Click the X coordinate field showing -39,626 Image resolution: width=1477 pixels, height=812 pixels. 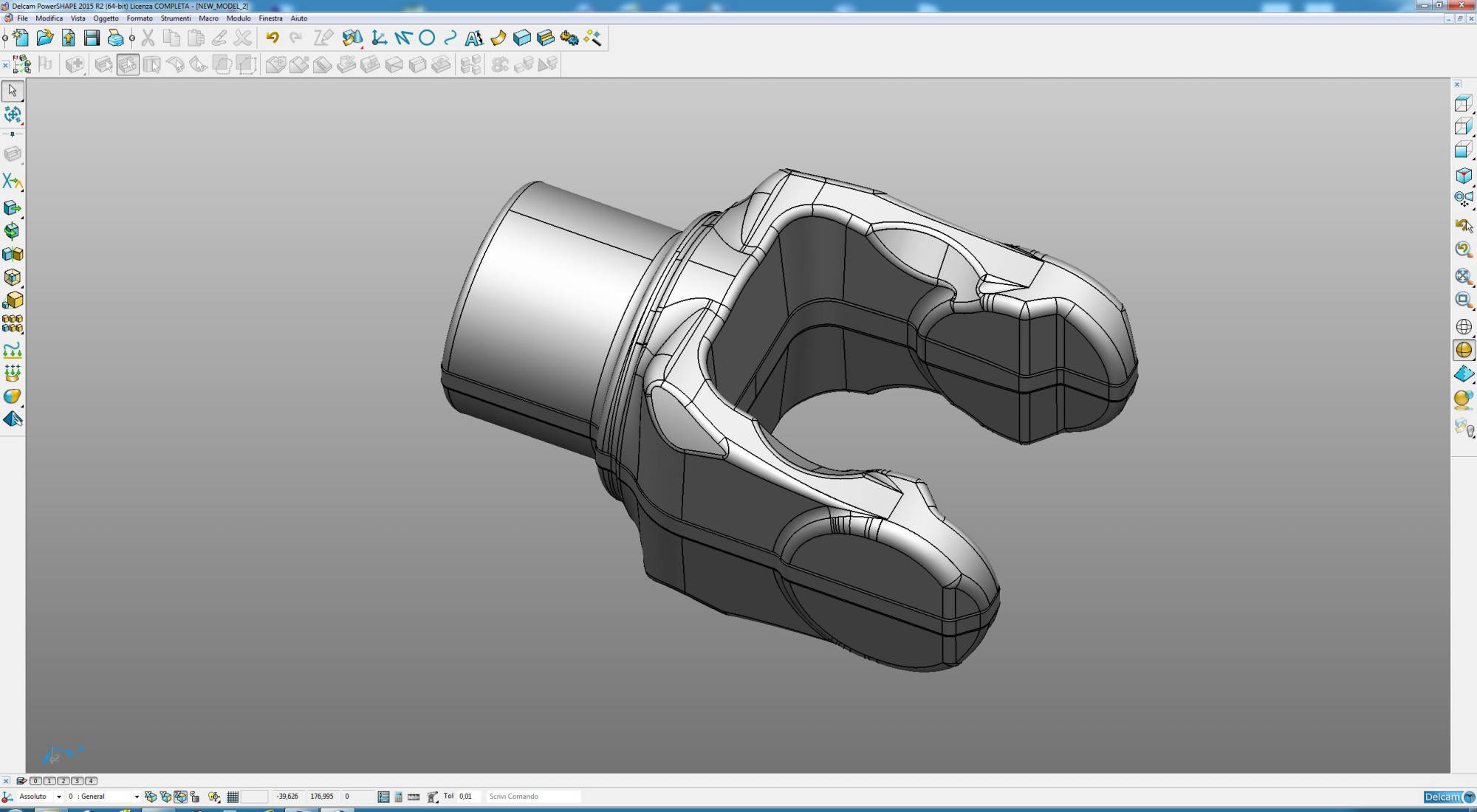(288, 796)
